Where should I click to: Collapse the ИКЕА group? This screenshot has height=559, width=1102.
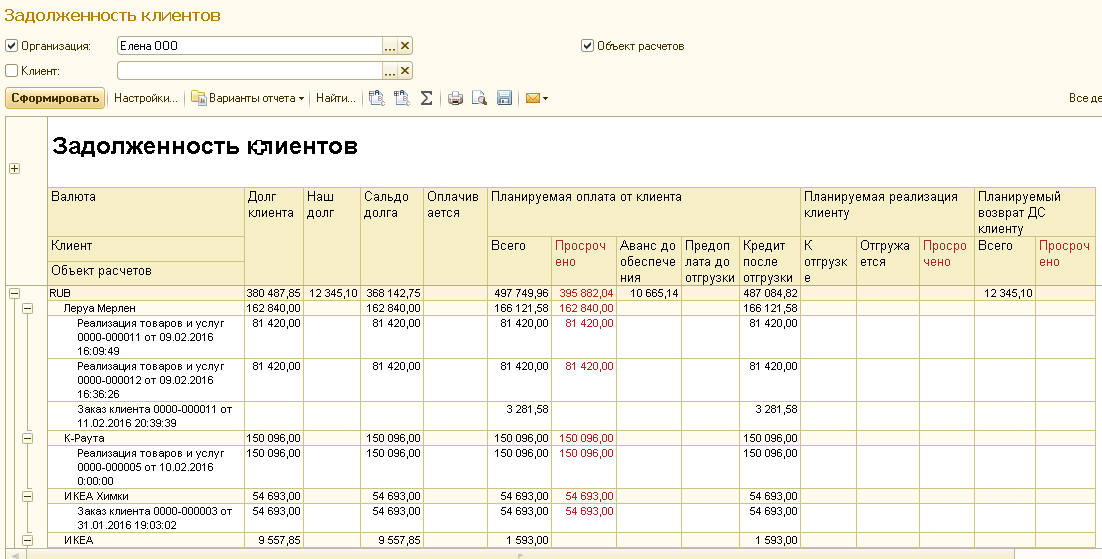(27, 540)
